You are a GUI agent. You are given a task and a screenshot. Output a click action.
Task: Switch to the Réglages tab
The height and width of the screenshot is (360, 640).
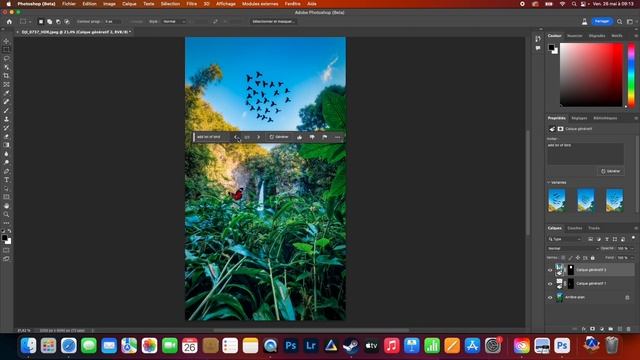coord(579,118)
